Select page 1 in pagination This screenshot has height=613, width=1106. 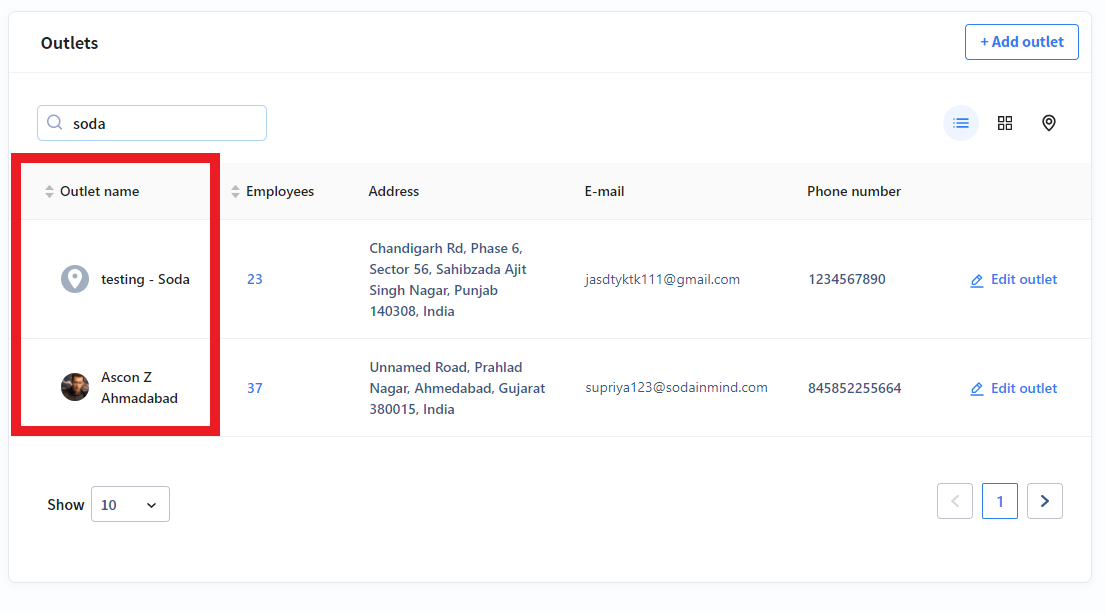click(999, 500)
